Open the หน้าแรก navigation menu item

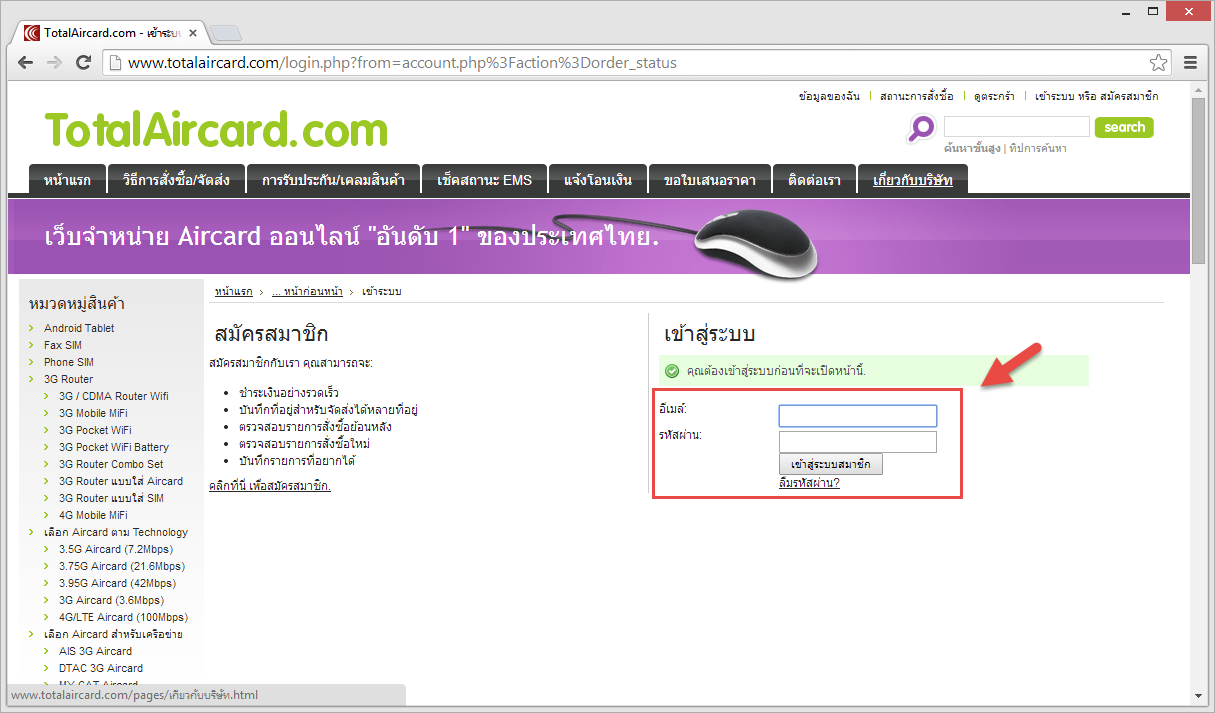pyautogui.click(x=67, y=180)
